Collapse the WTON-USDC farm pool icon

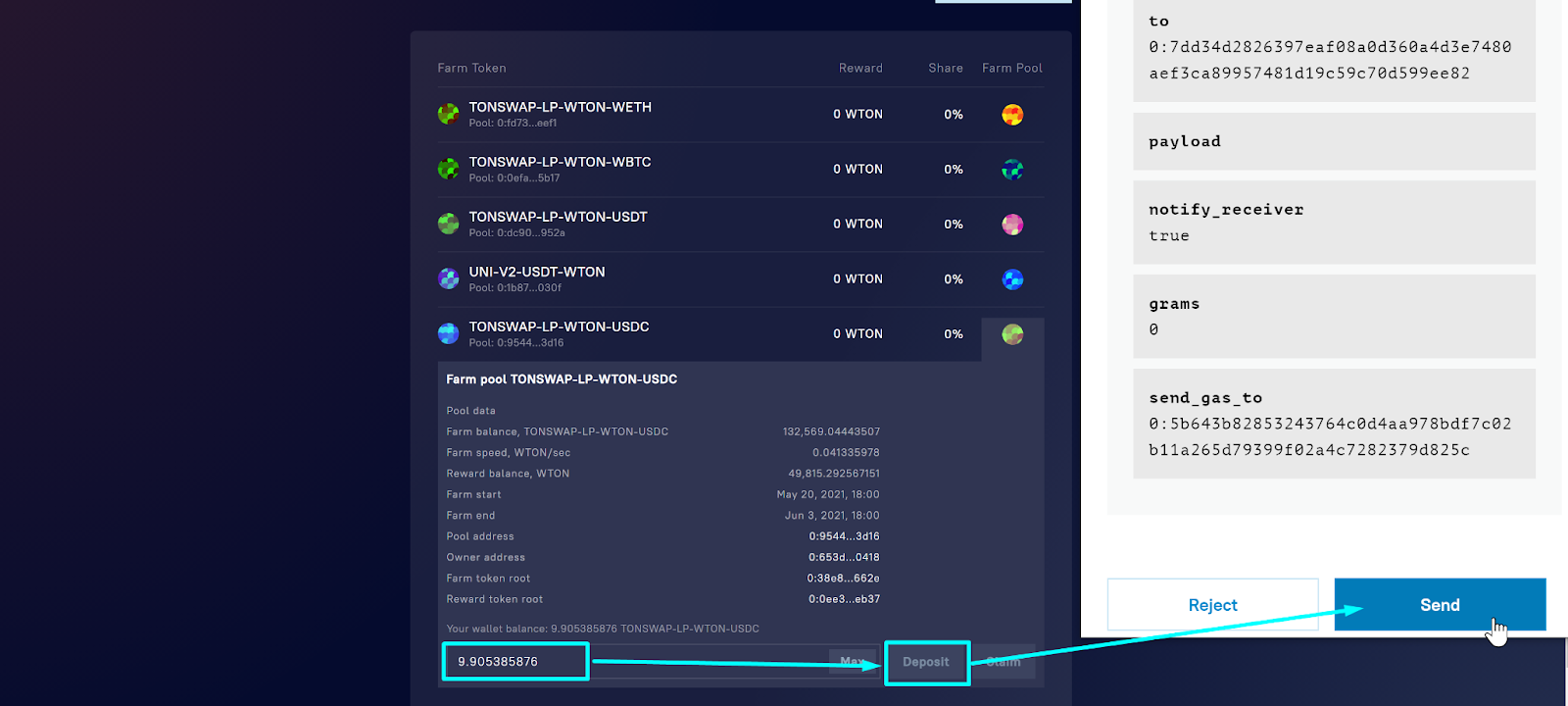point(1012,334)
